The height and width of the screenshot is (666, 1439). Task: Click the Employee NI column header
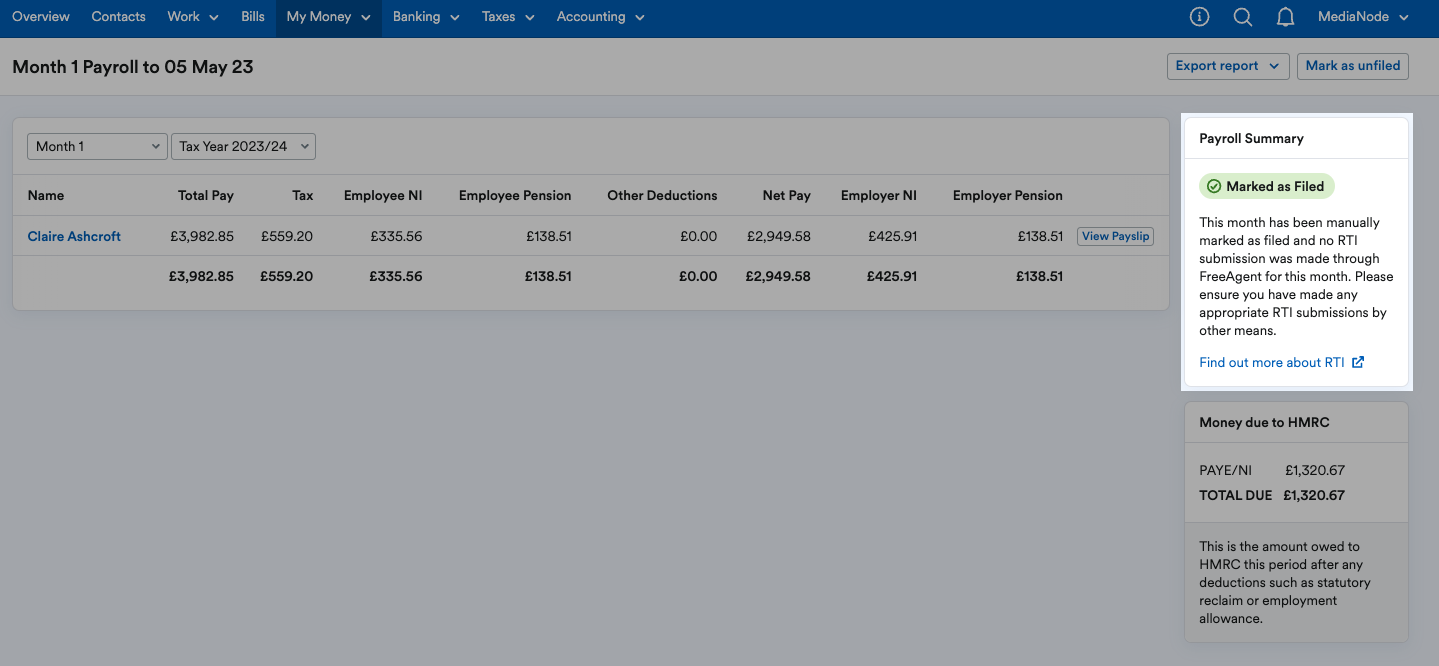coord(383,195)
